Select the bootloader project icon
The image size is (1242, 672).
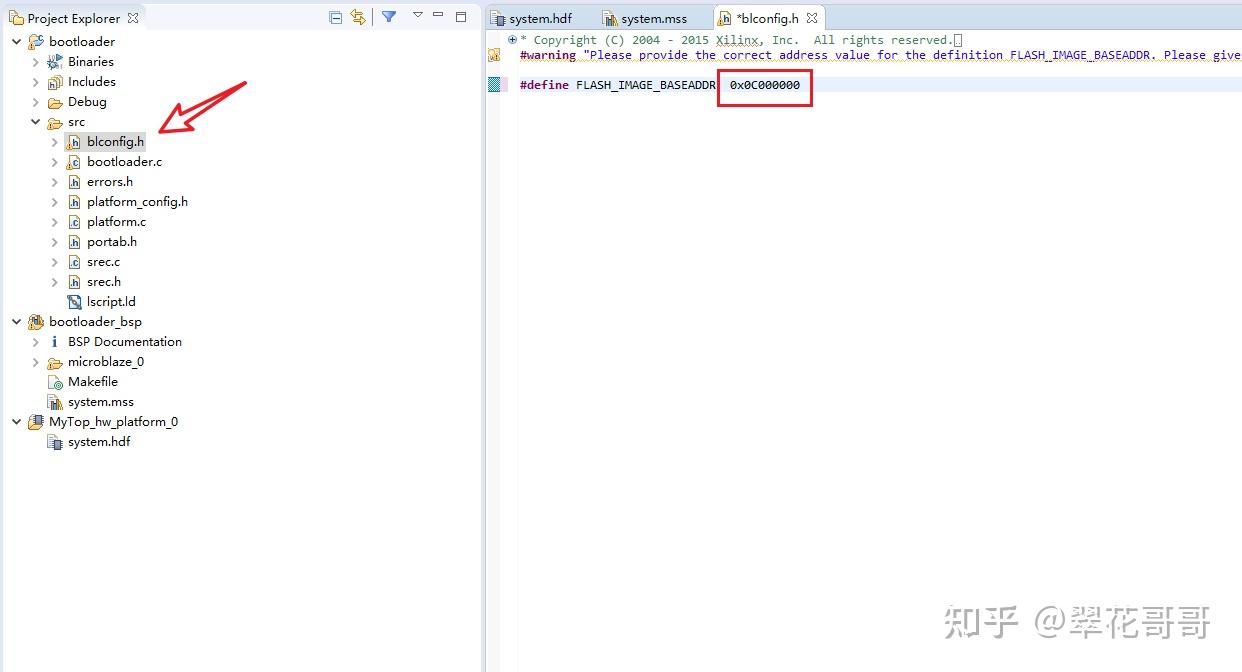pyautogui.click(x=36, y=42)
